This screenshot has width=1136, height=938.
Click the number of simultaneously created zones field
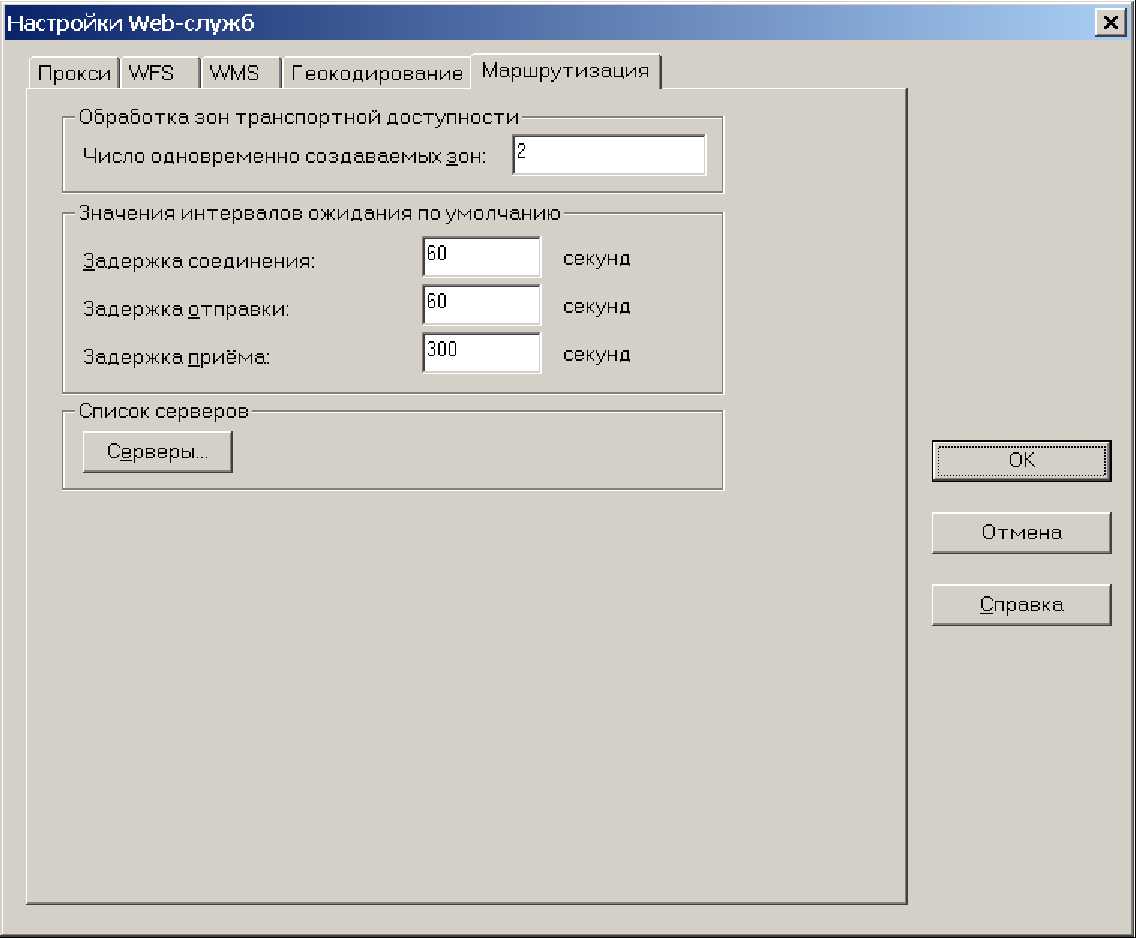(608, 155)
